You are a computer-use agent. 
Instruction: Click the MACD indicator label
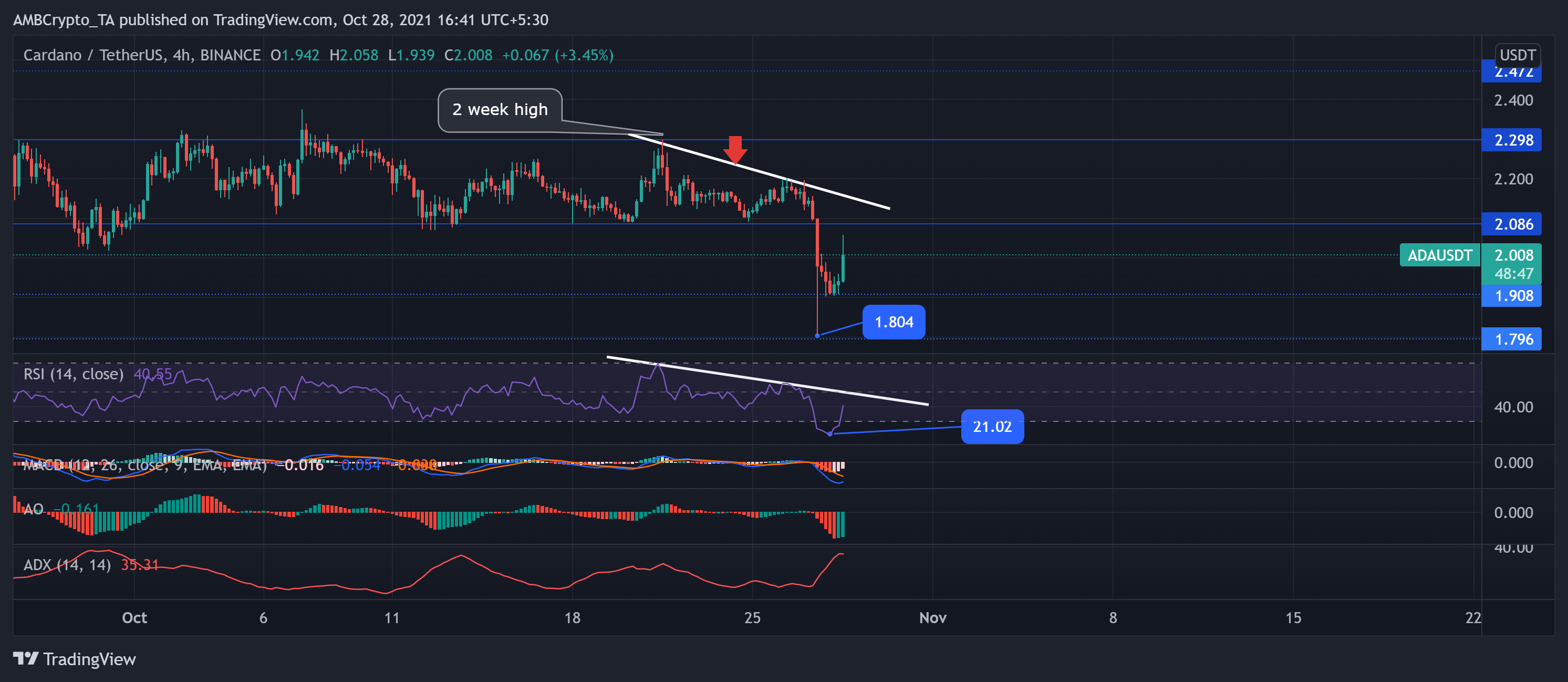145,465
